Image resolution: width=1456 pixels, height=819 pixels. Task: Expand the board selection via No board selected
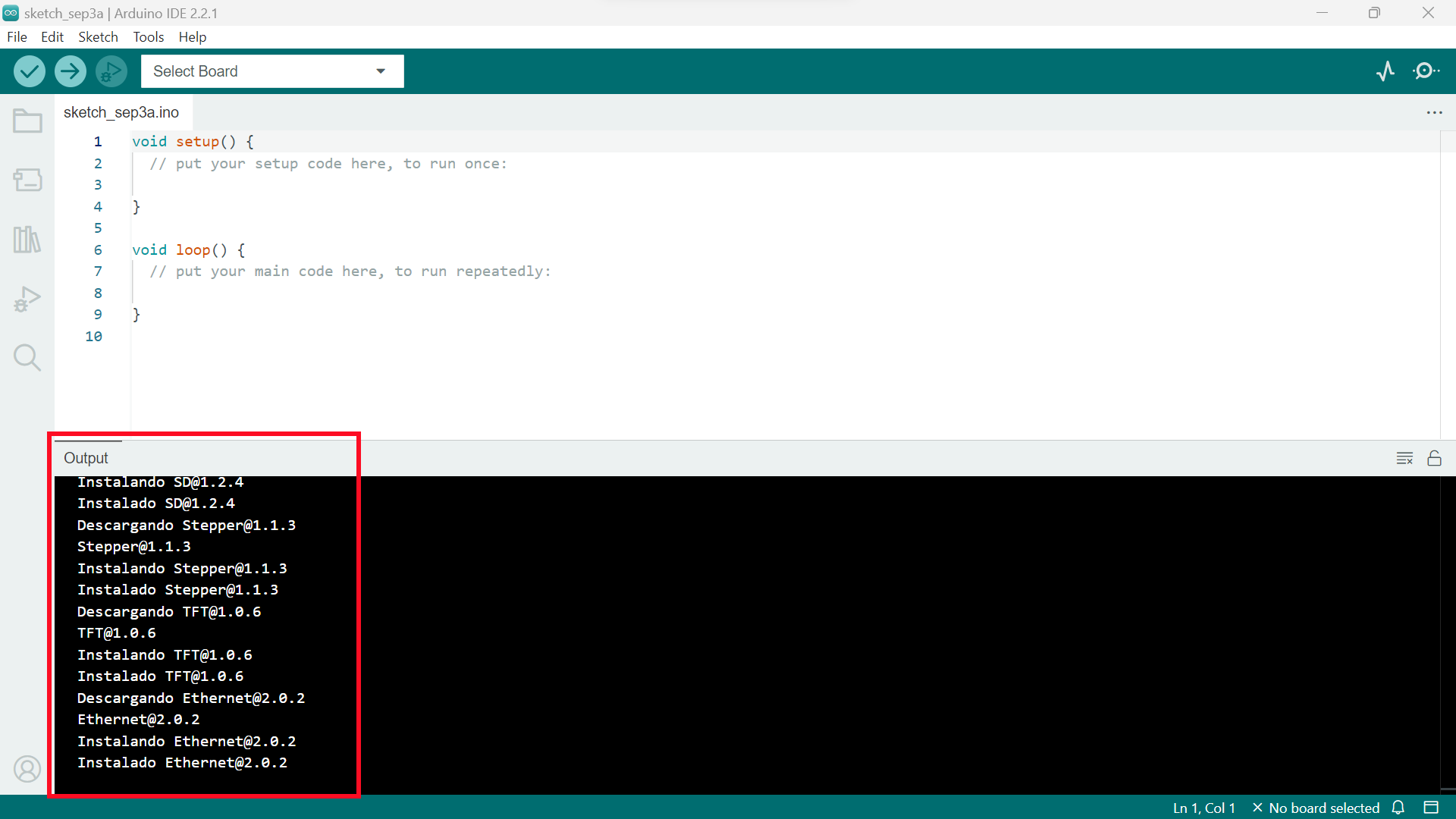(x=1323, y=808)
